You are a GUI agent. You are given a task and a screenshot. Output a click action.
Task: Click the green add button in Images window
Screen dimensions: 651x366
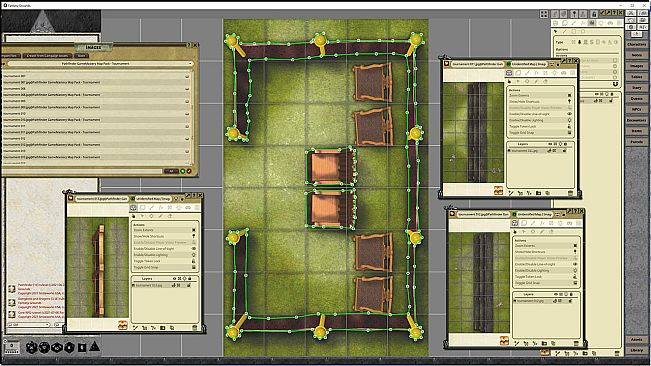pyautogui.click(x=182, y=171)
